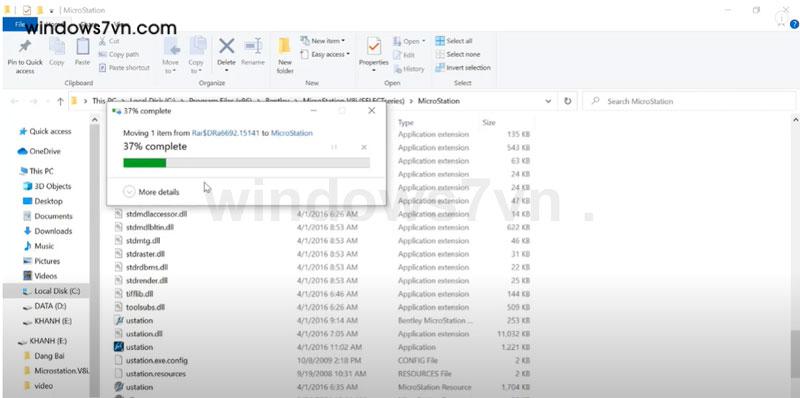Click Select none
This screenshot has width=800, height=398.
point(458,54)
